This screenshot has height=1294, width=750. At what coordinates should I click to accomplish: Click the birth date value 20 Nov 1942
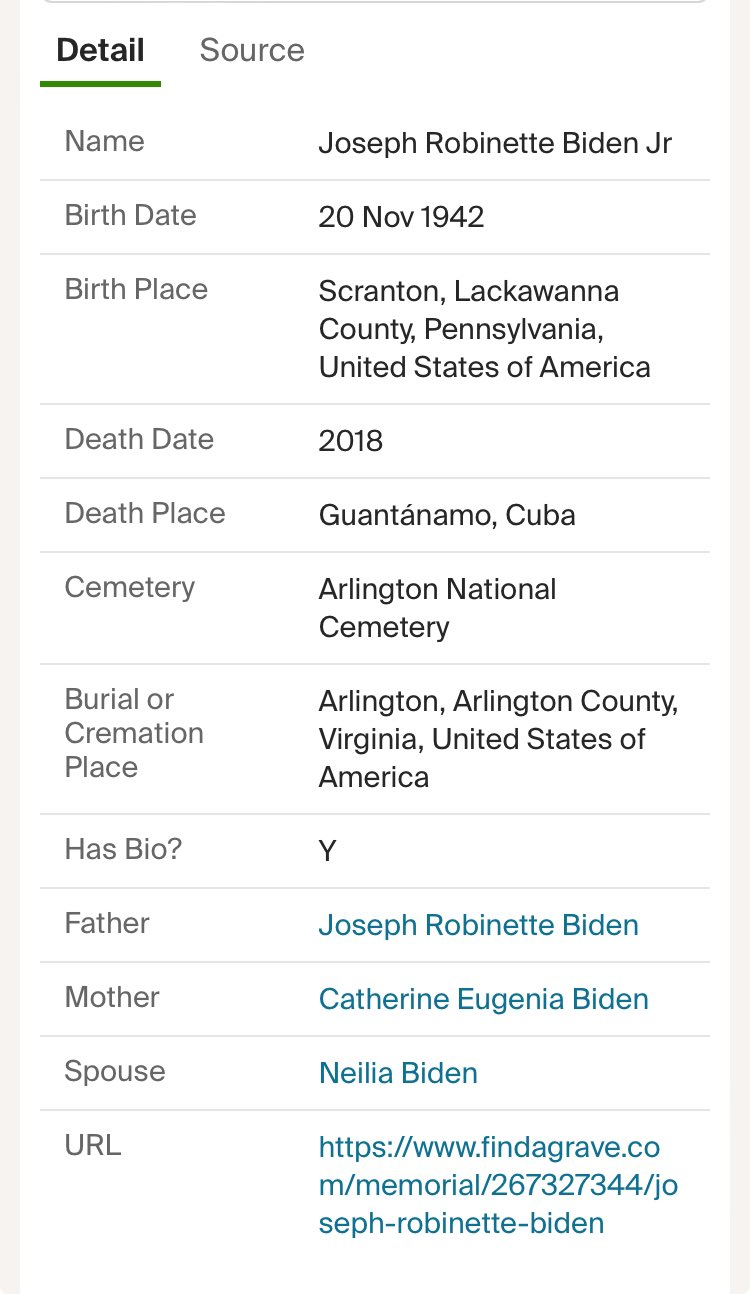tap(401, 217)
